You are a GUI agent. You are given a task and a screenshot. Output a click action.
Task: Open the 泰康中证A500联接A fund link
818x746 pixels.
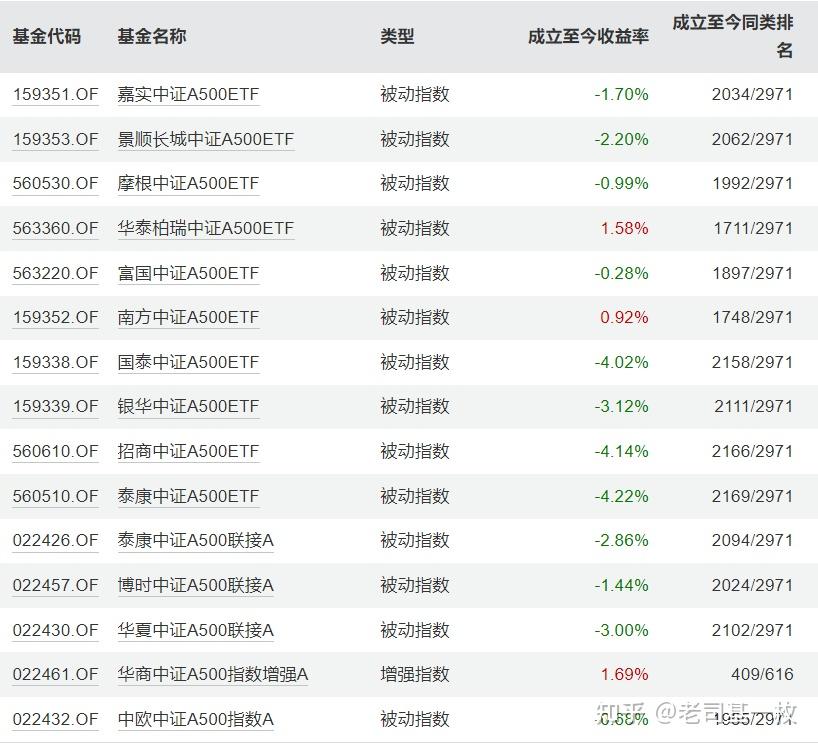[194, 540]
